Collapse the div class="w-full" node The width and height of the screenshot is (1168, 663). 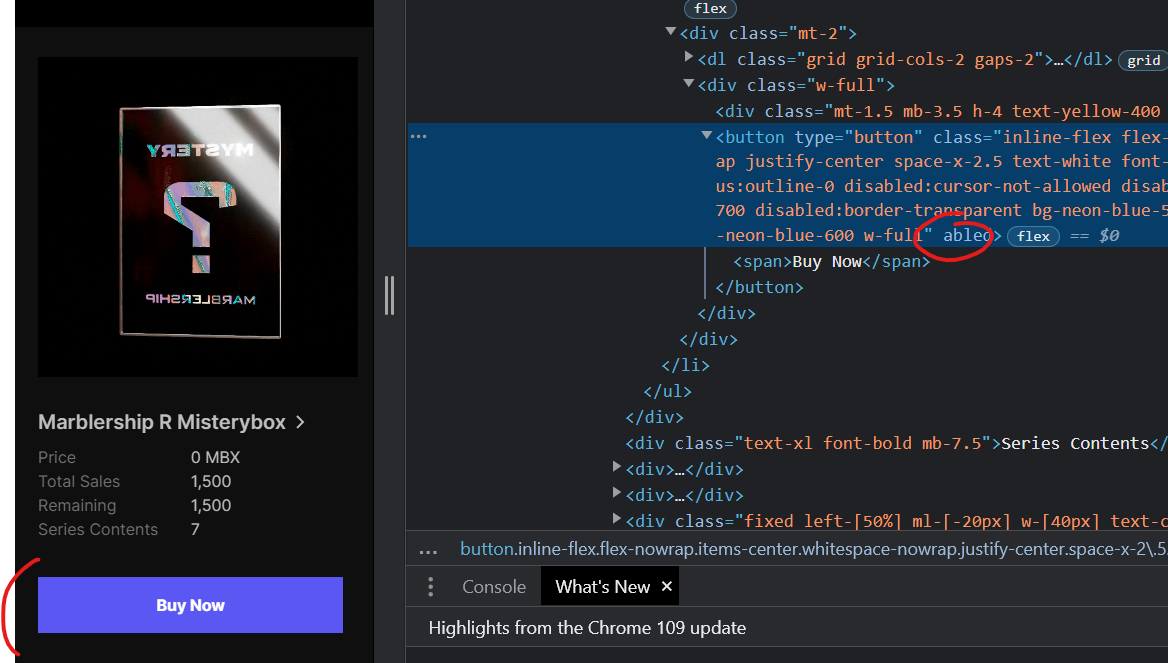(689, 85)
